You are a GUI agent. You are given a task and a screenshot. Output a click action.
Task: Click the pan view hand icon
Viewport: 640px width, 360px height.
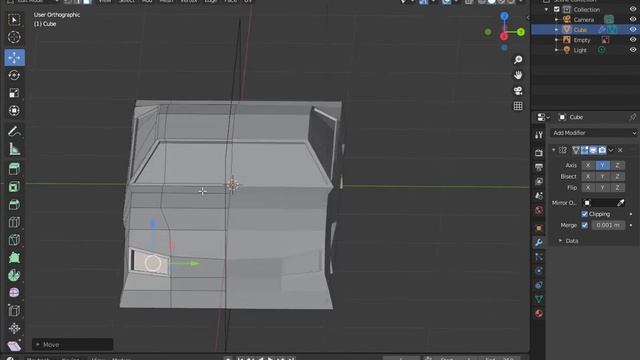(518, 75)
